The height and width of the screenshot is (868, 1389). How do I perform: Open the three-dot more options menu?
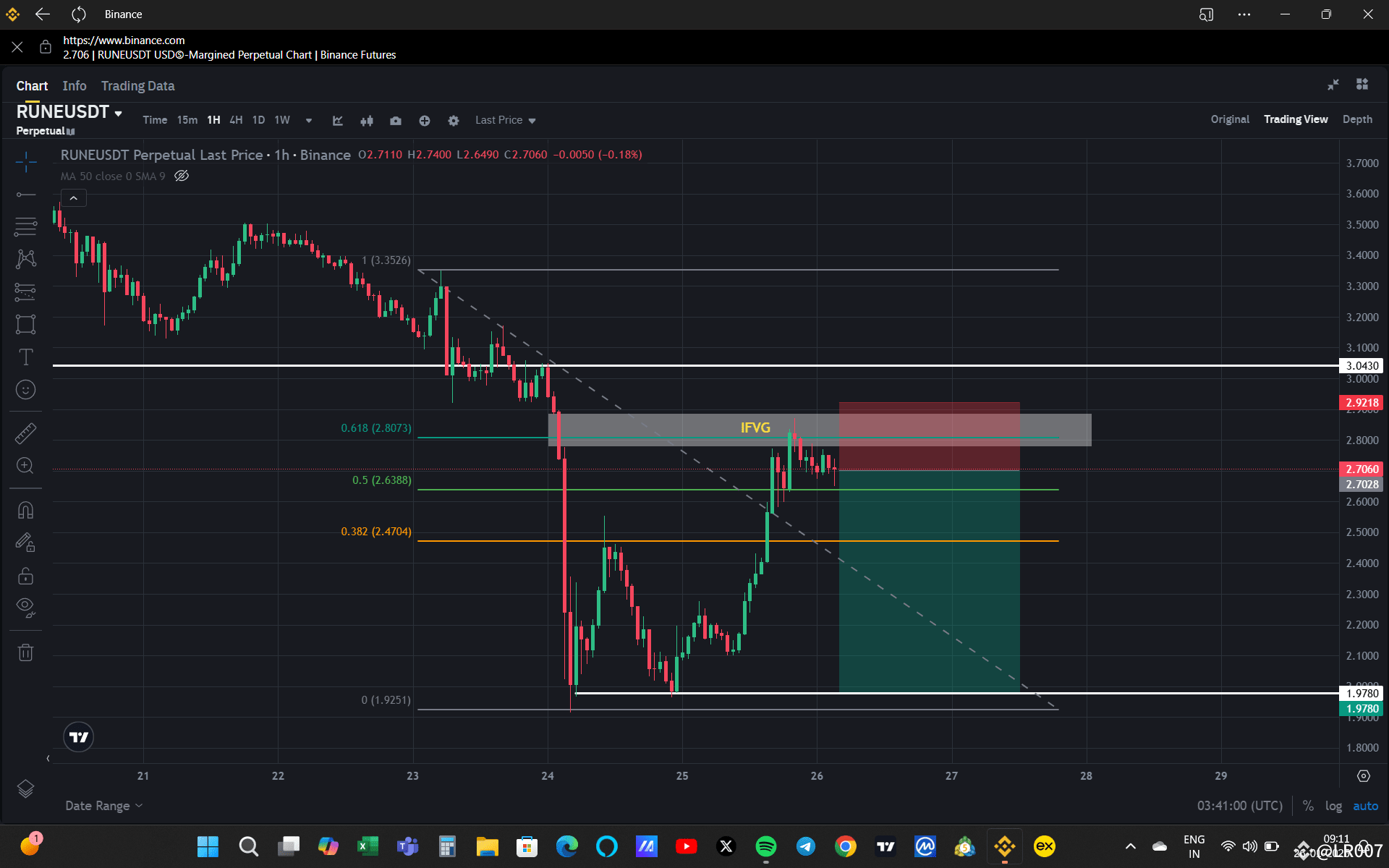click(x=1244, y=14)
